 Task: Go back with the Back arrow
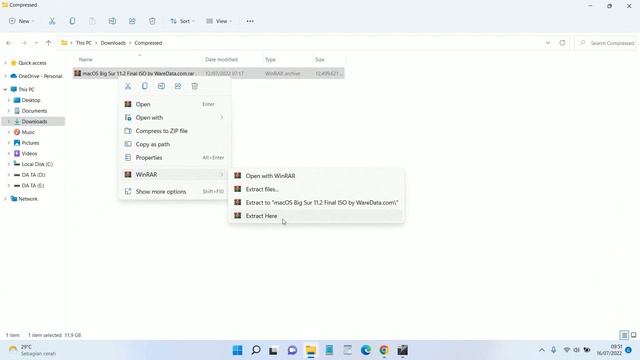(x=9, y=43)
